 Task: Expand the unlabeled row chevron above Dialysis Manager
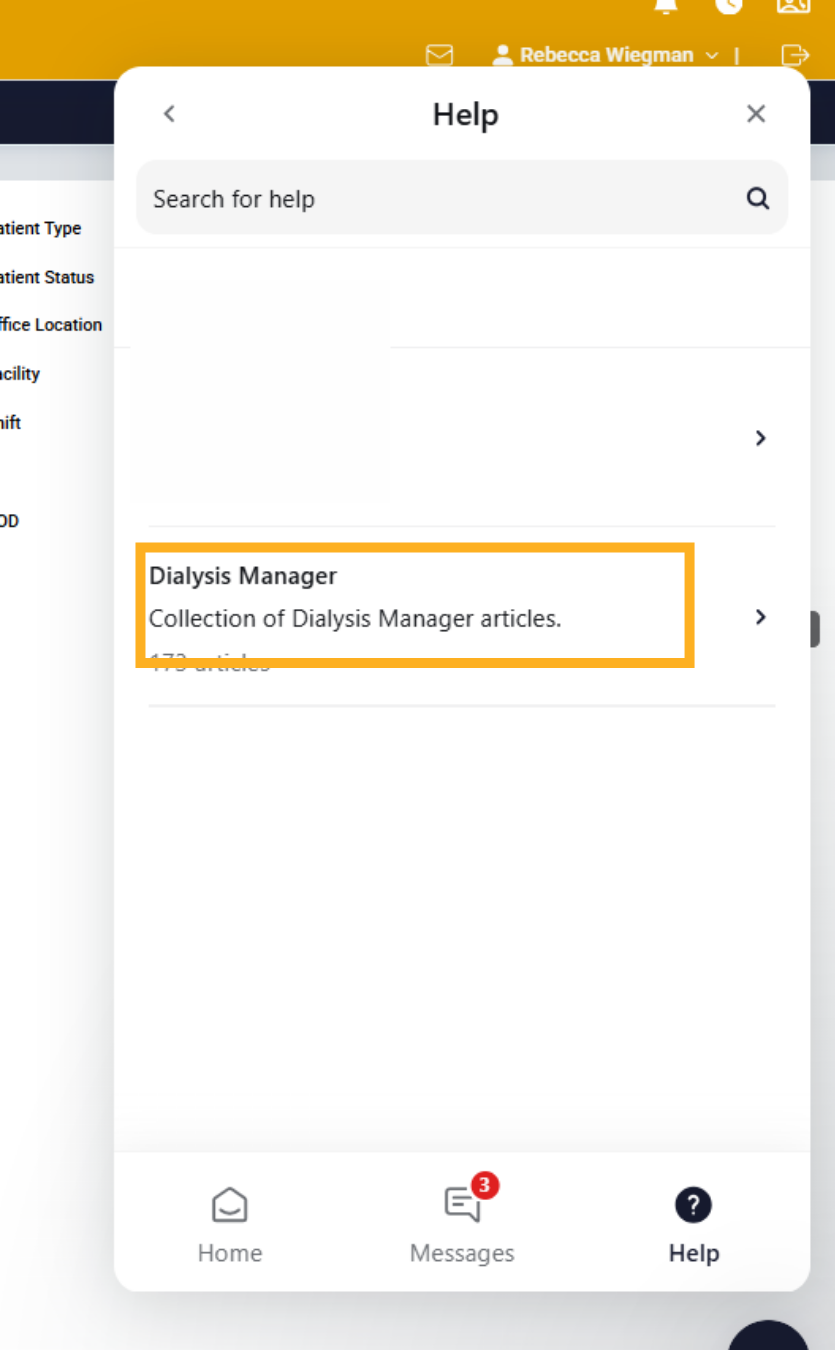point(761,438)
